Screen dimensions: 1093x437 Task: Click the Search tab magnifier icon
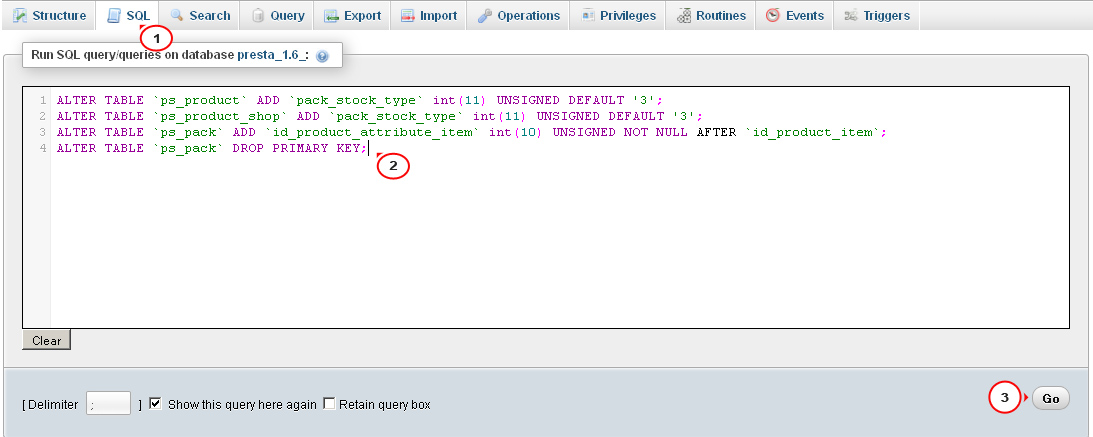(x=176, y=15)
